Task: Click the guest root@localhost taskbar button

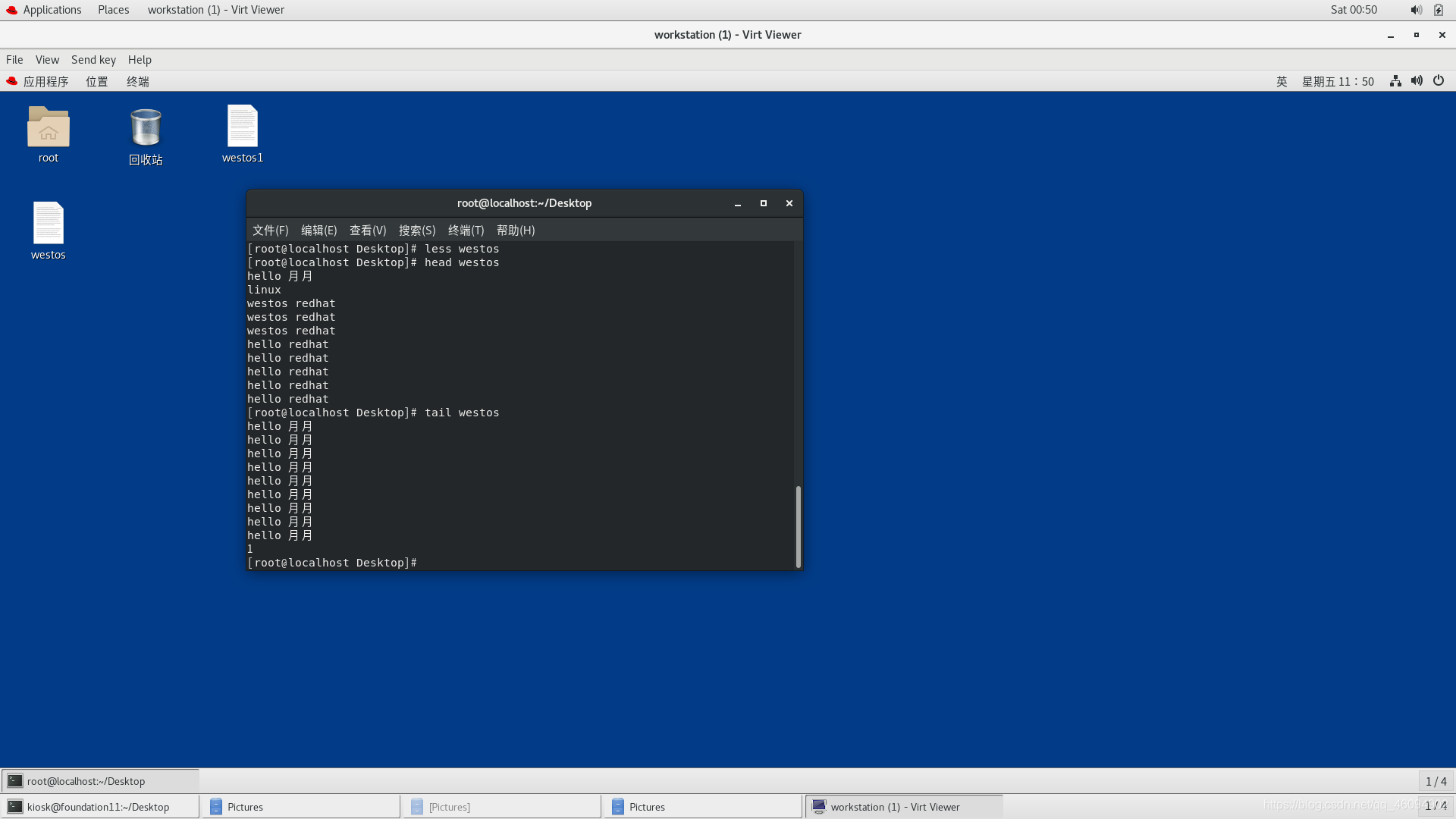Action: coord(86,781)
